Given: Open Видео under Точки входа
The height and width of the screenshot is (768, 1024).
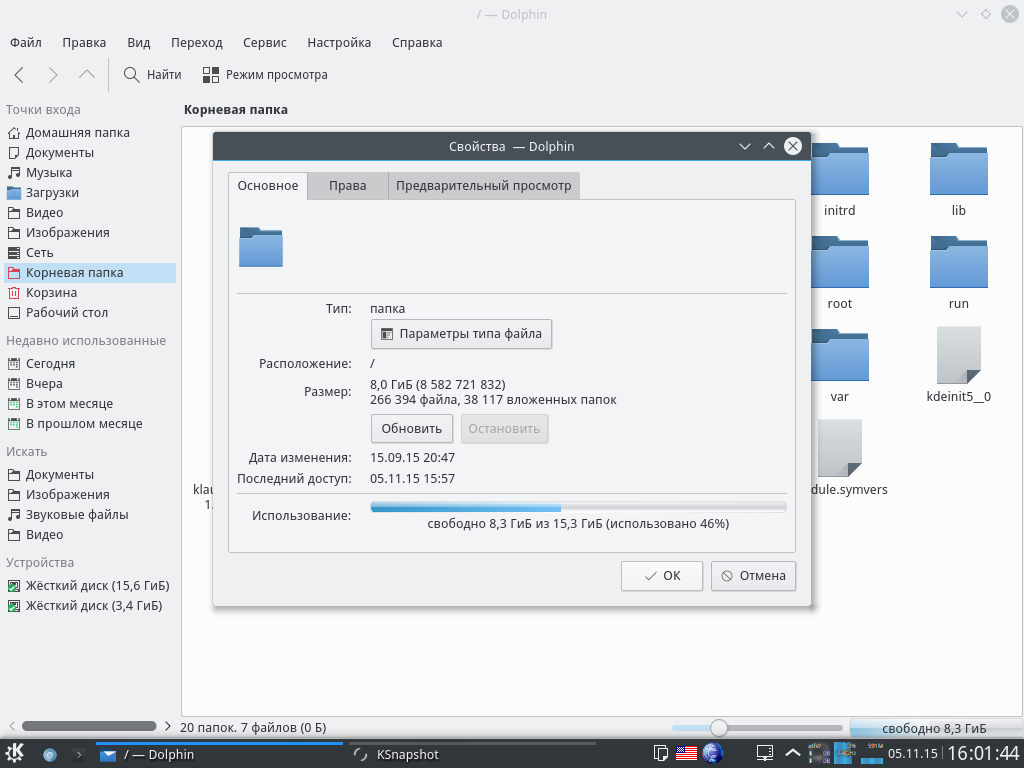Looking at the screenshot, I should (88, 213).
